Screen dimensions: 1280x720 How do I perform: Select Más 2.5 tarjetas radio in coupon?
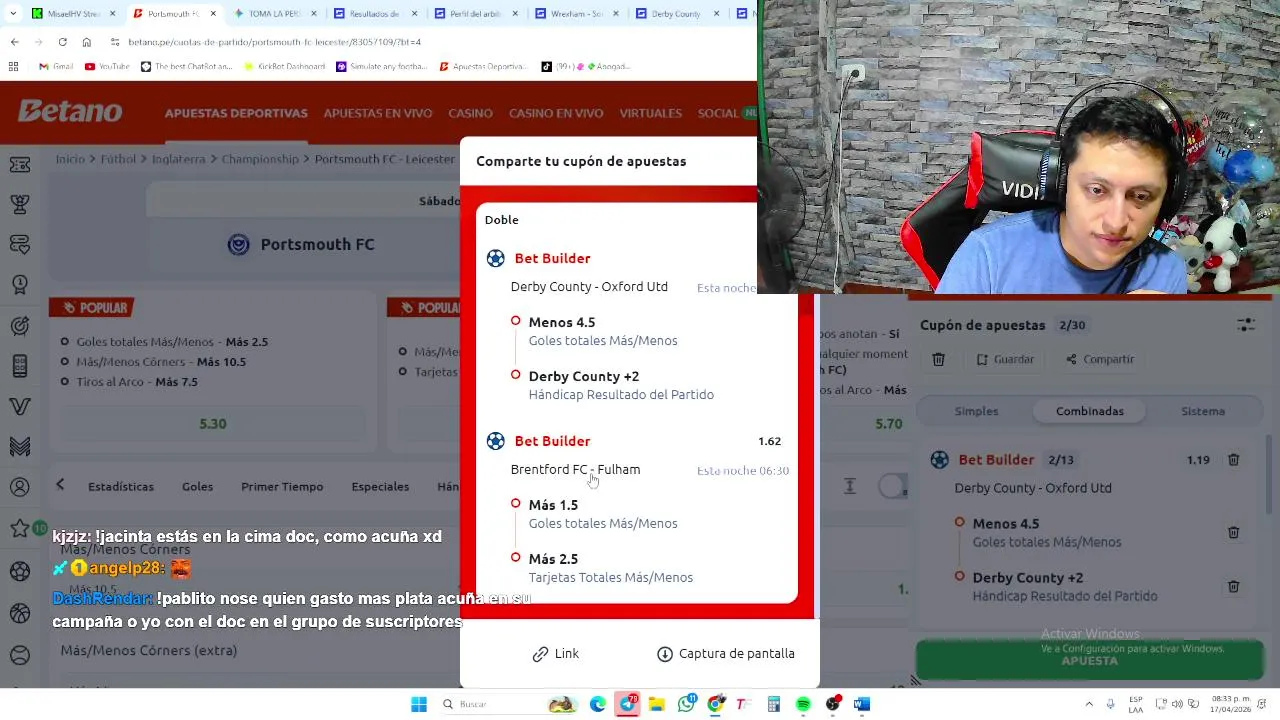(x=516, y=558)
